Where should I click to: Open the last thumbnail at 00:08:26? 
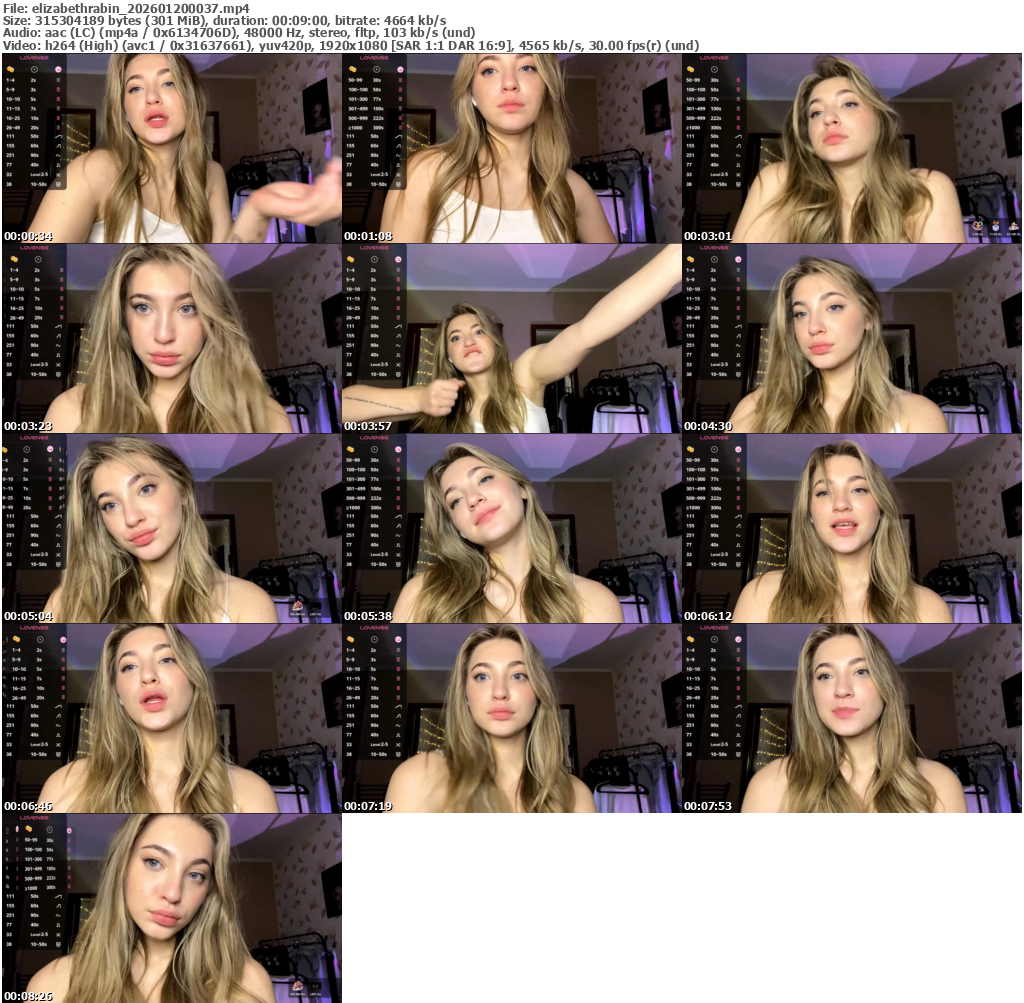click(172, 908)
